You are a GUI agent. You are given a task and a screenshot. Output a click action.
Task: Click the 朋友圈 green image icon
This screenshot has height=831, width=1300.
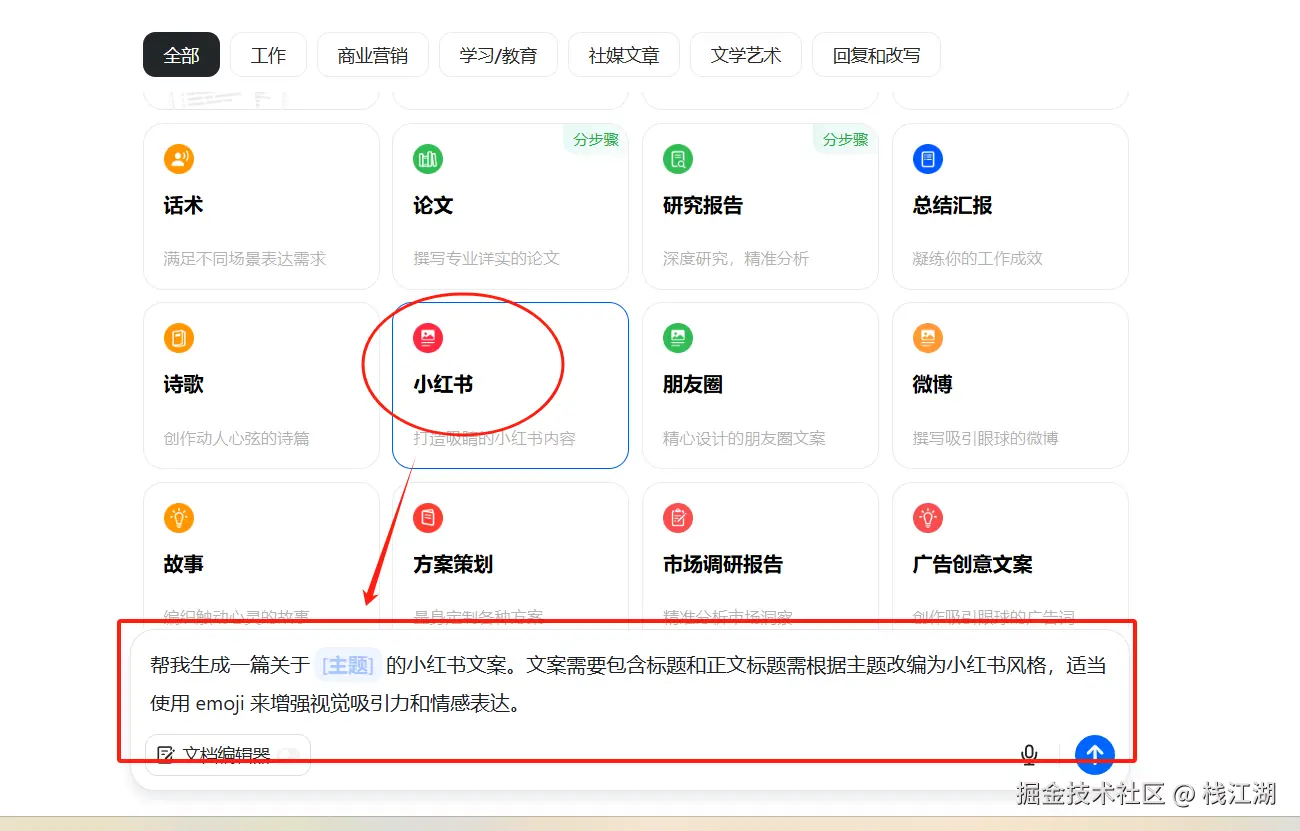678,338
